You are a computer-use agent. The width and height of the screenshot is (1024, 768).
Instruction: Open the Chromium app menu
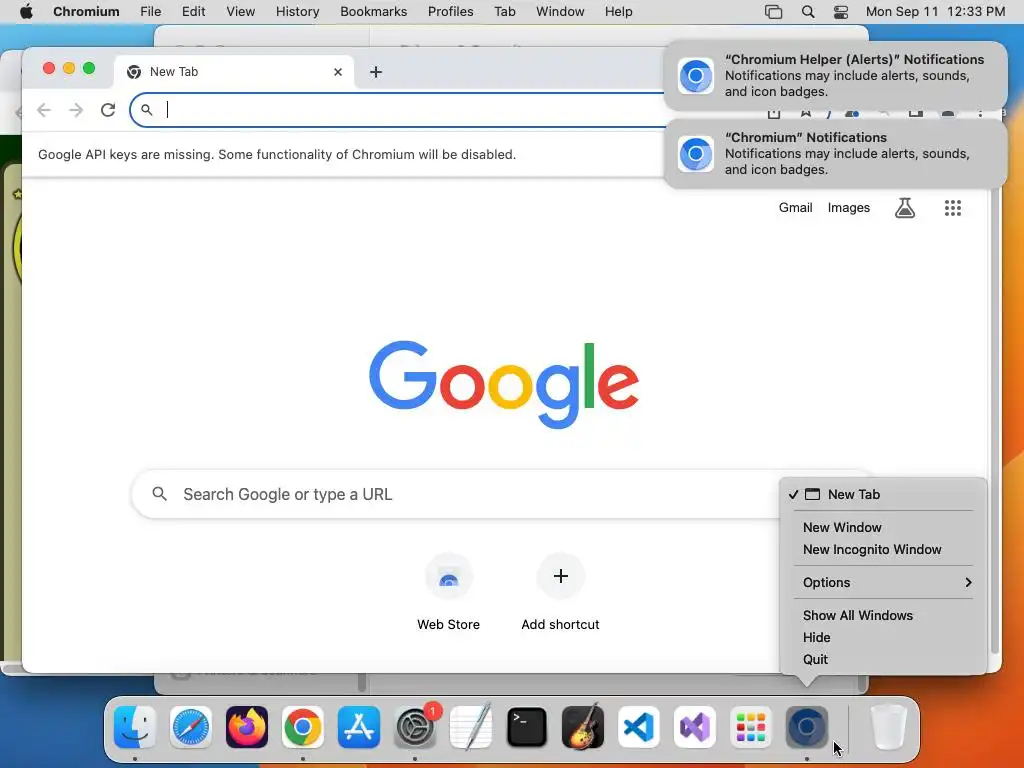tap(86, 12)
